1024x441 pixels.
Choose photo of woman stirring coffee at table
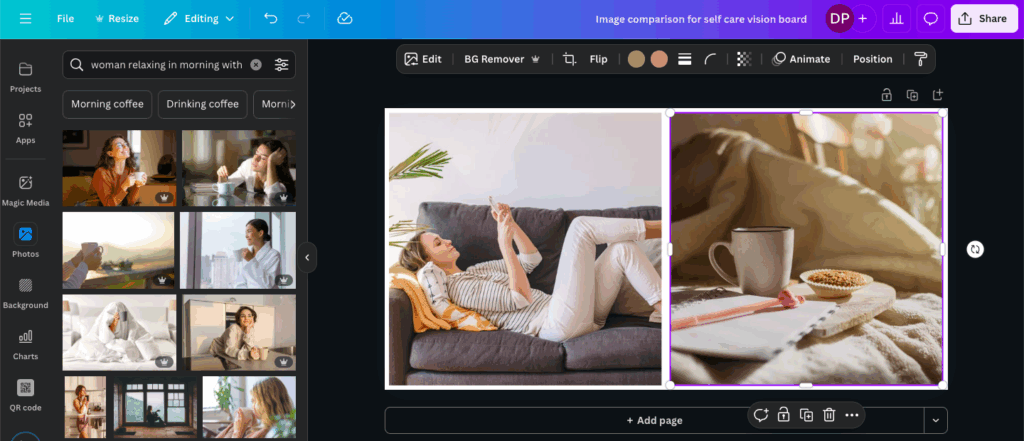tap(238, 168)
